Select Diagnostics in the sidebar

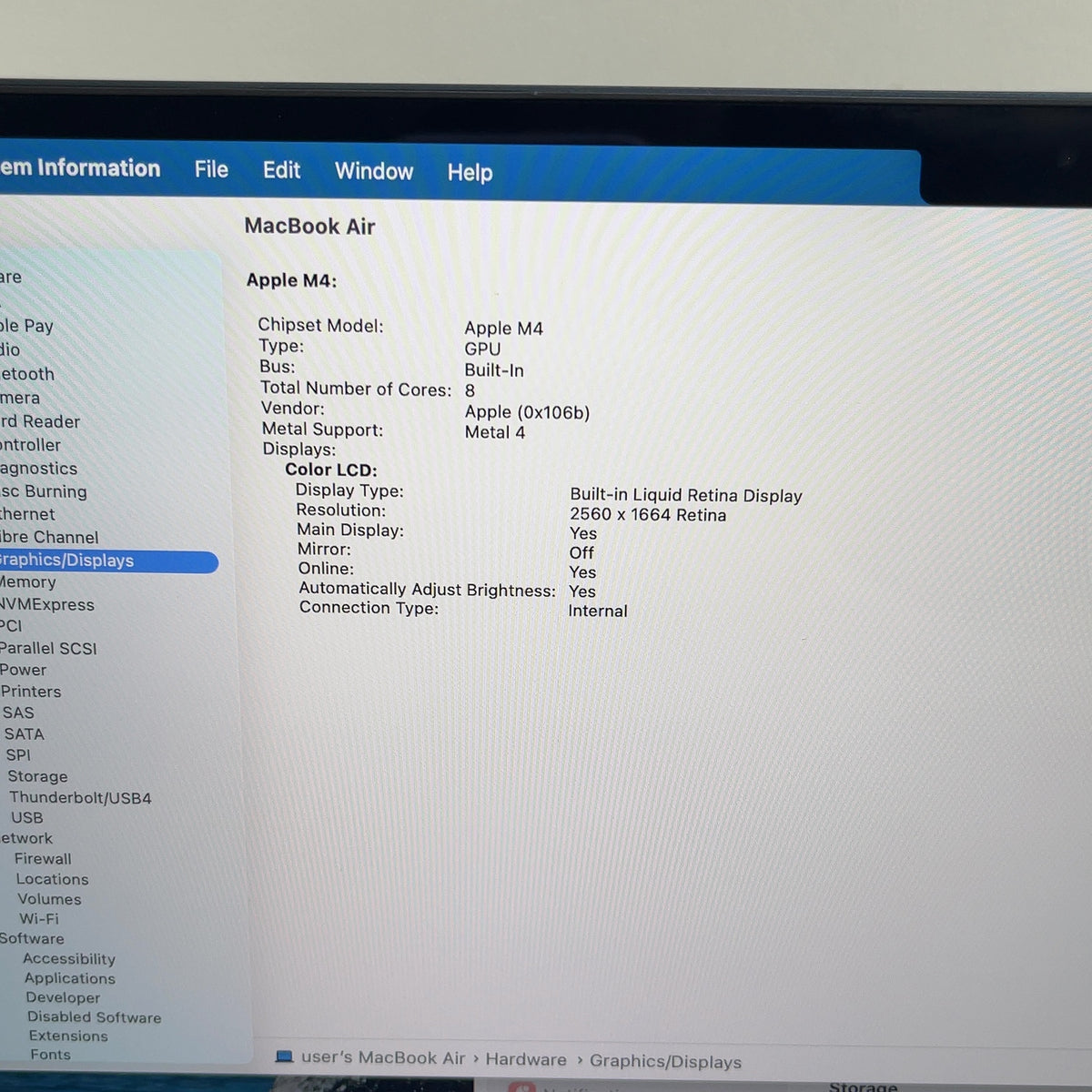tap(39, 469)
